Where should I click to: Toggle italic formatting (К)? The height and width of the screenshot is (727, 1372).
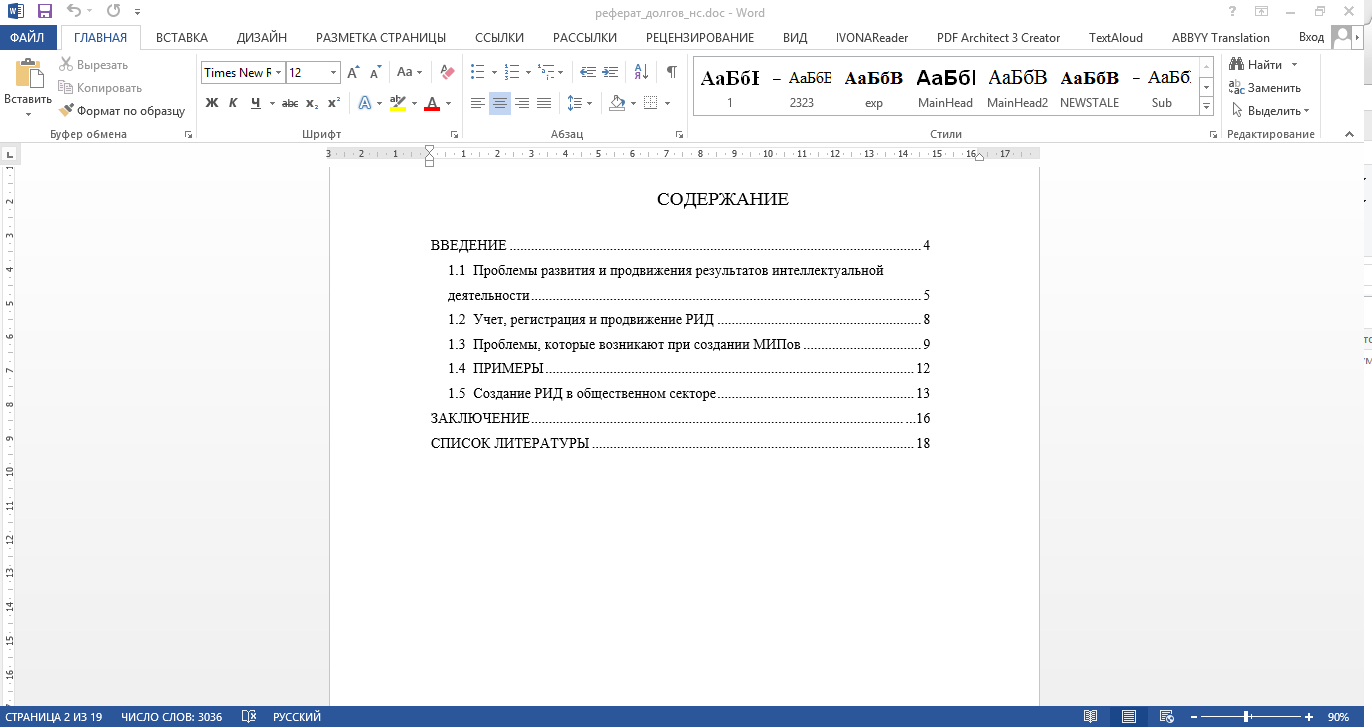pos(233,103)
